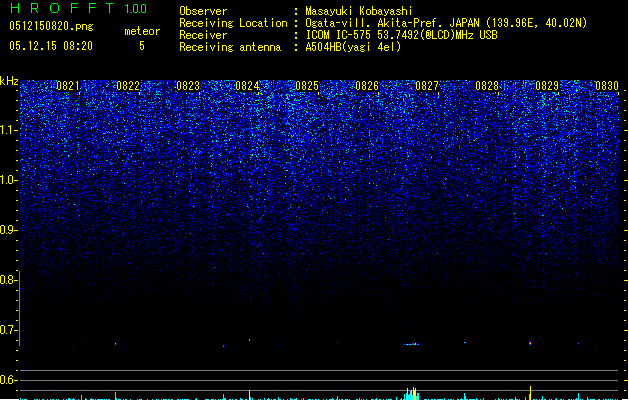Click the 0.6 kHz axis label
This screenshot has height=400, width=629.
tap(8, 380)
